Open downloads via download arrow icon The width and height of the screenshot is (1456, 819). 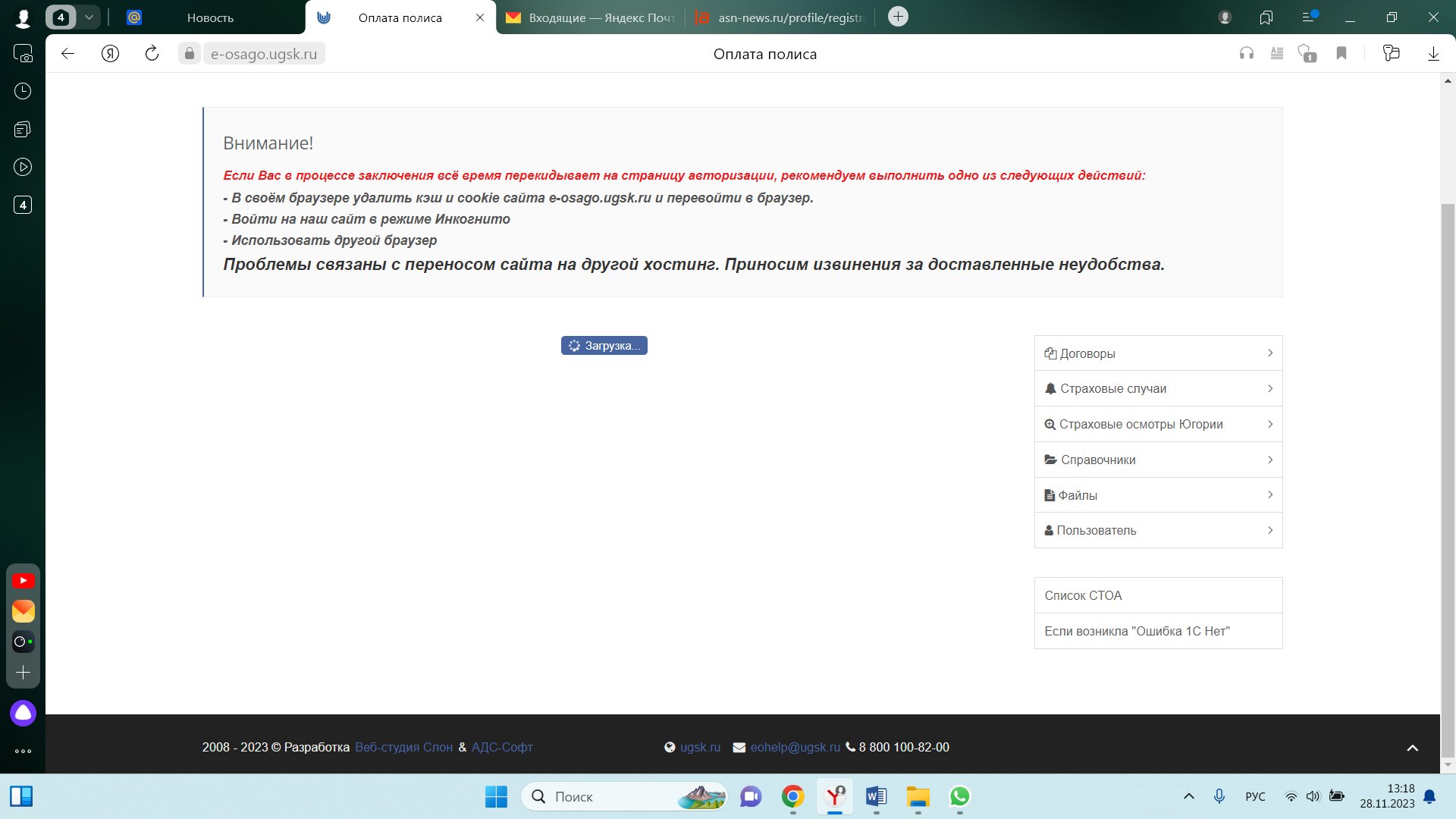tap(1433, 53)
